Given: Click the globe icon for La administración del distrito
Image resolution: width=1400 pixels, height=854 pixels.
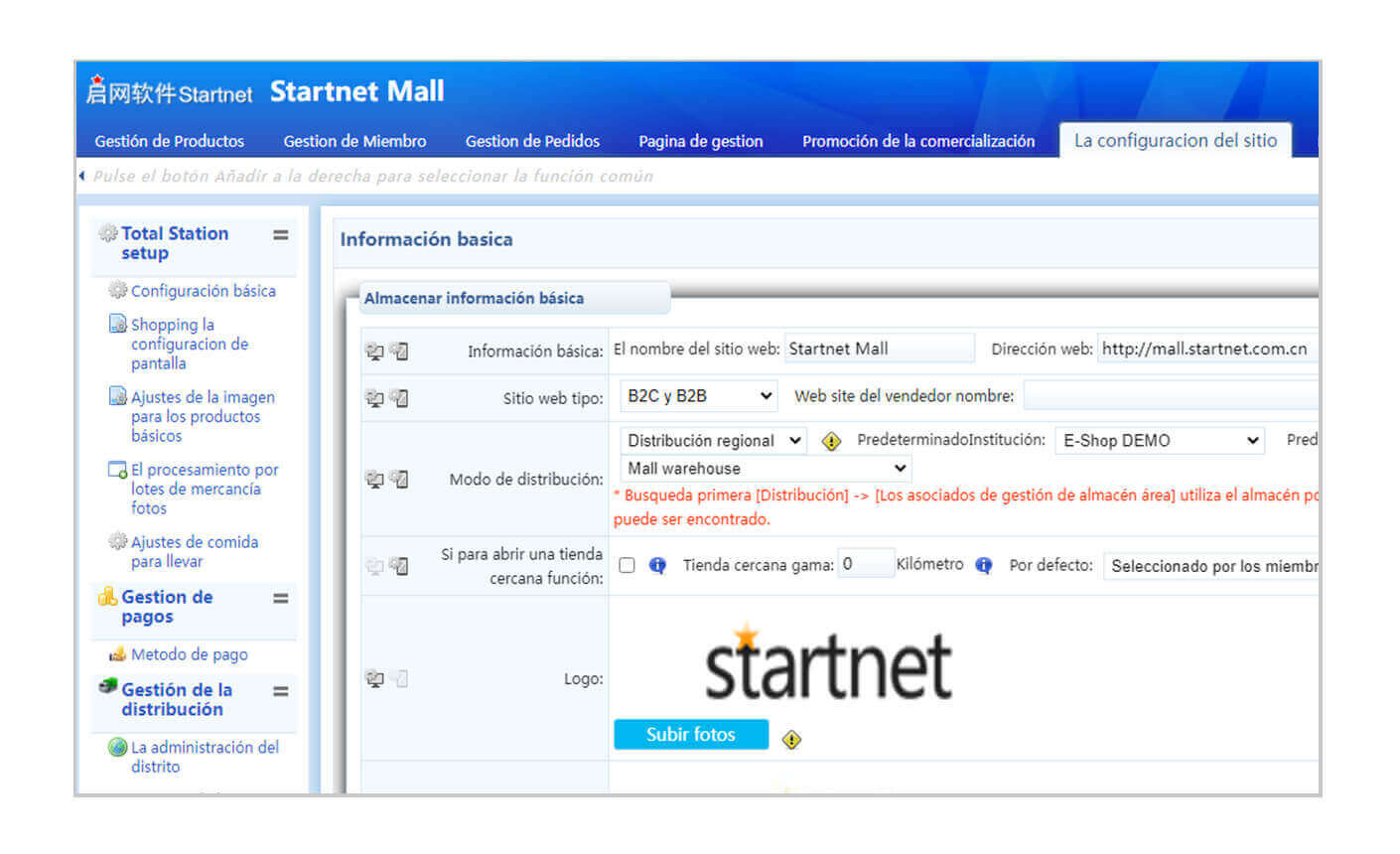Looking at the screenshot, I should point(117,747).
